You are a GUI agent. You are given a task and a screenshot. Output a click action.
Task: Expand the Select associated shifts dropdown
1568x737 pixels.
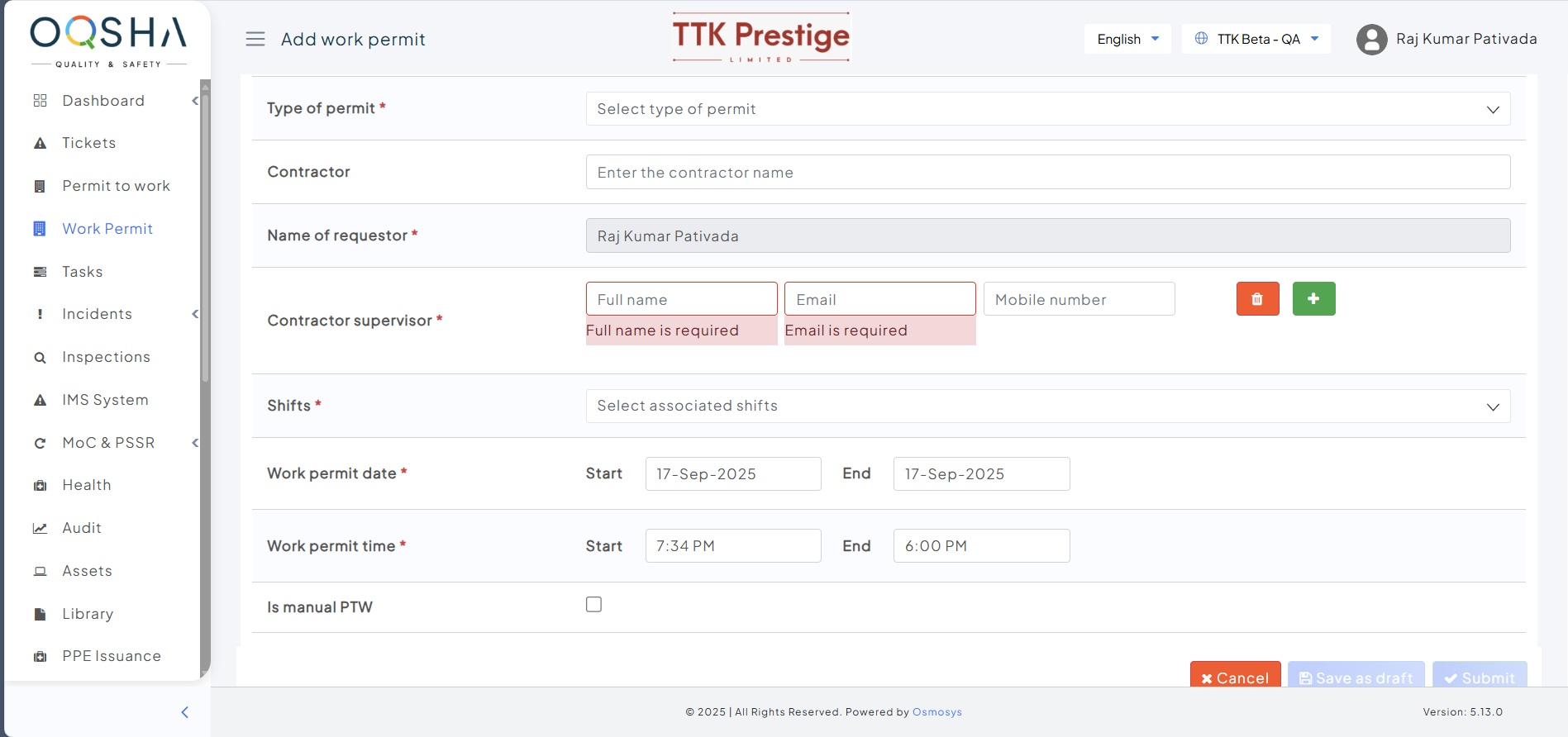[x=1047, y=407]
